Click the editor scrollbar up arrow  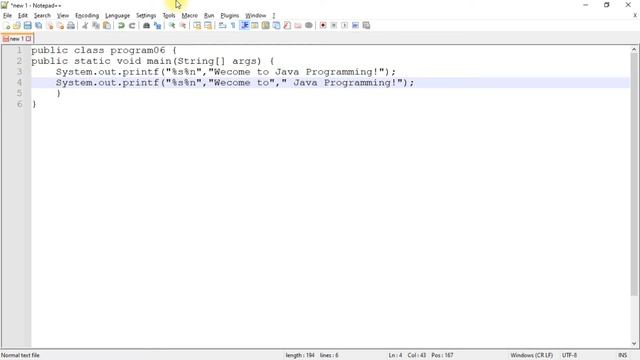(634, 49)
